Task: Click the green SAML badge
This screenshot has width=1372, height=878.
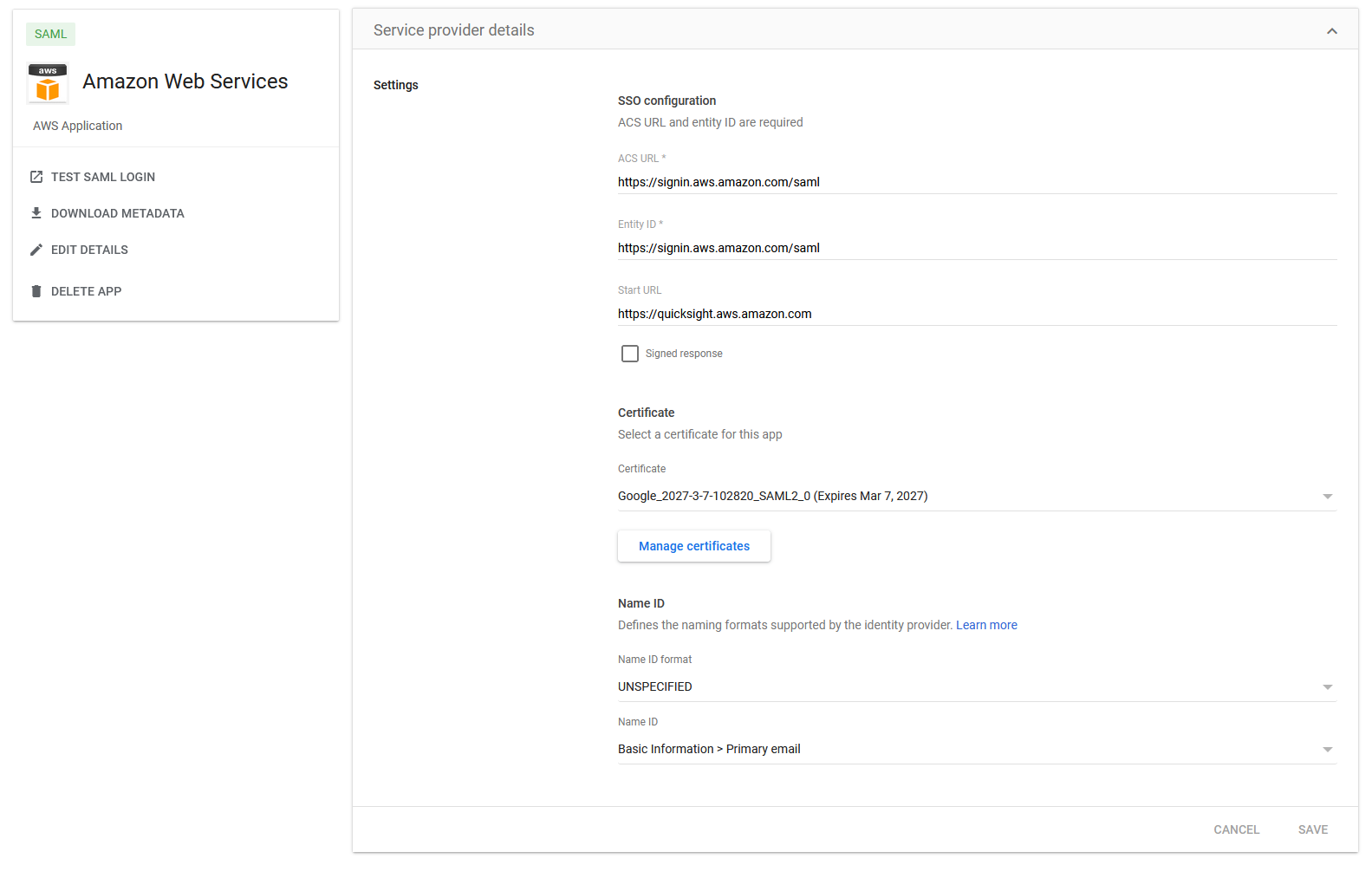Action: coord(51,34)
